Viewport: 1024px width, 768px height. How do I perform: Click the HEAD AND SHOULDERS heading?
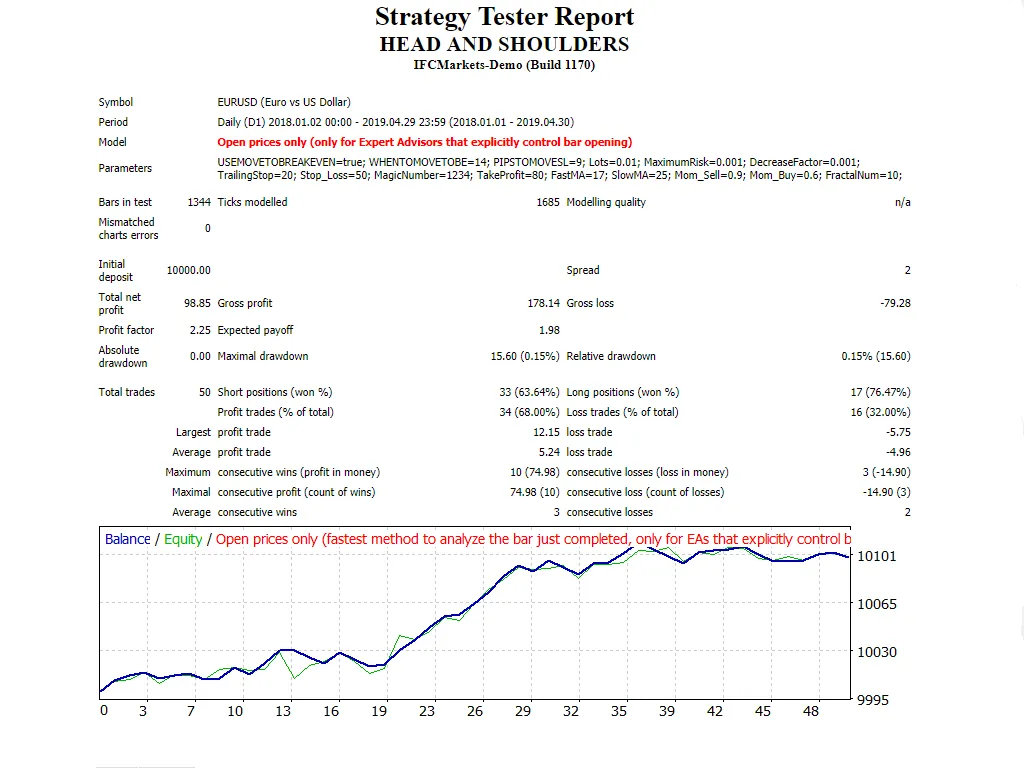[504, 44]
